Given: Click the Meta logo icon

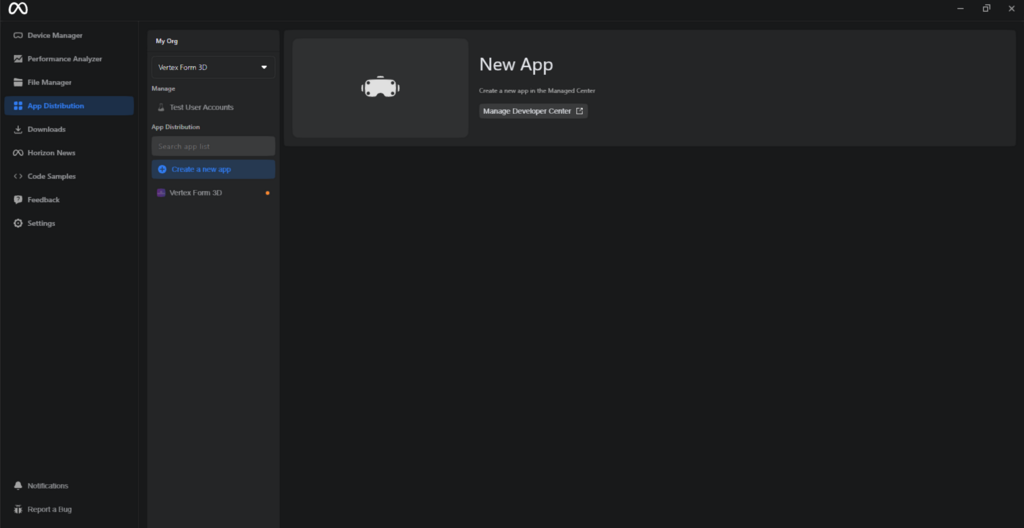Looking at the screenshot, I should 18,9.
